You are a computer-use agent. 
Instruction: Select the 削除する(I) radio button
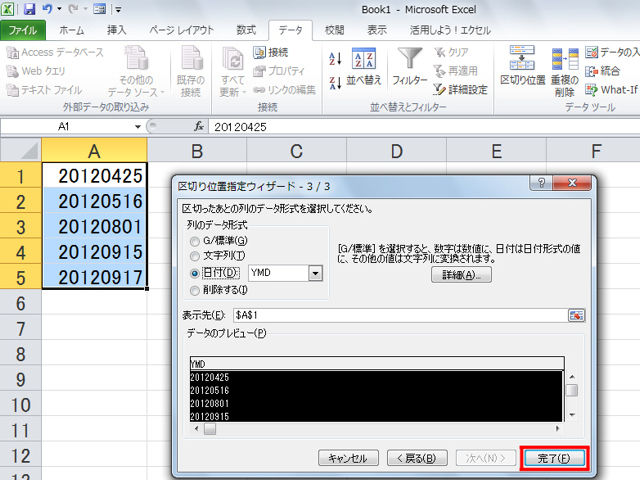click(195, 291)
